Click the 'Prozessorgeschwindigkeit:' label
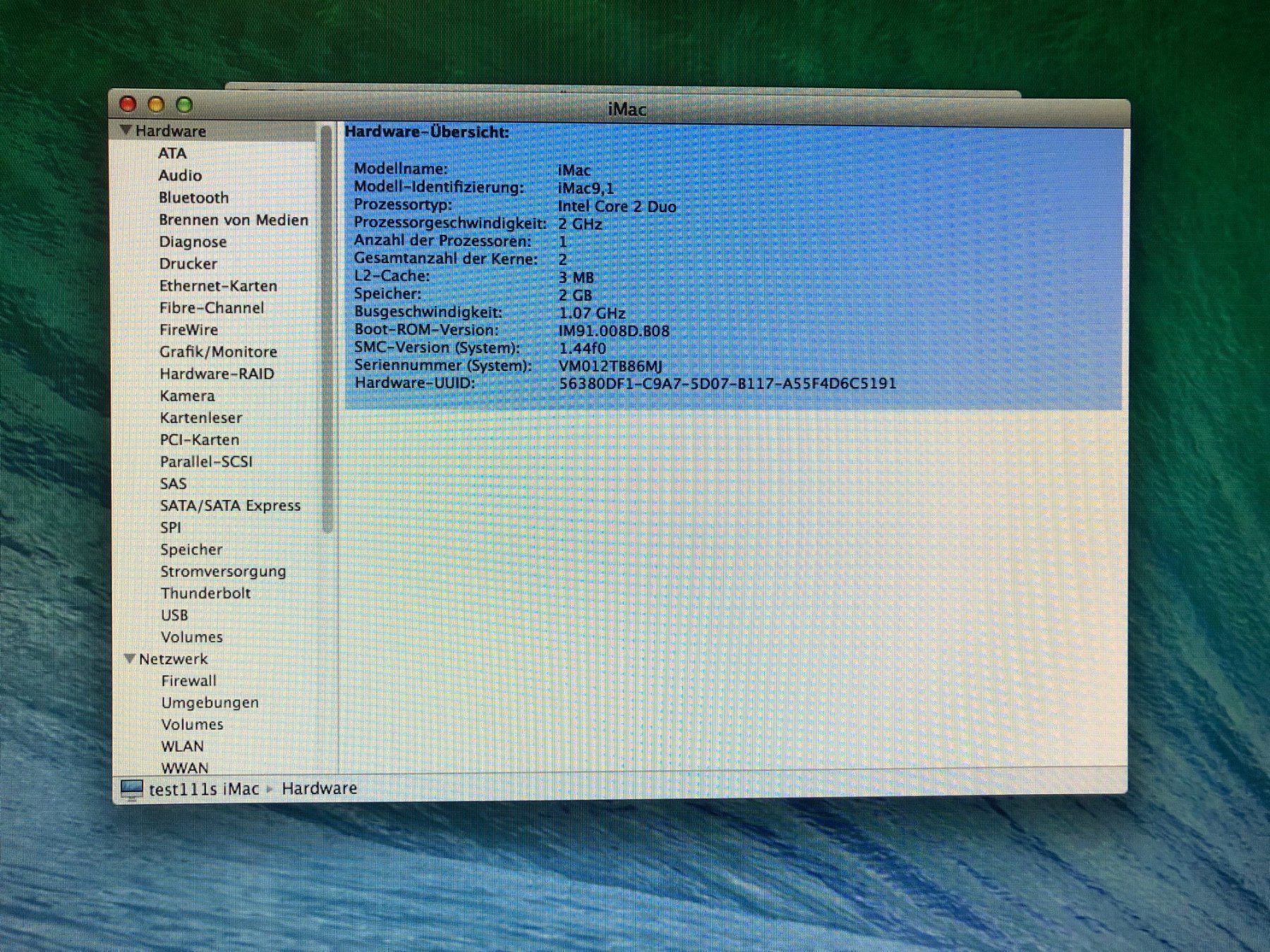 [x=450, y=223]
